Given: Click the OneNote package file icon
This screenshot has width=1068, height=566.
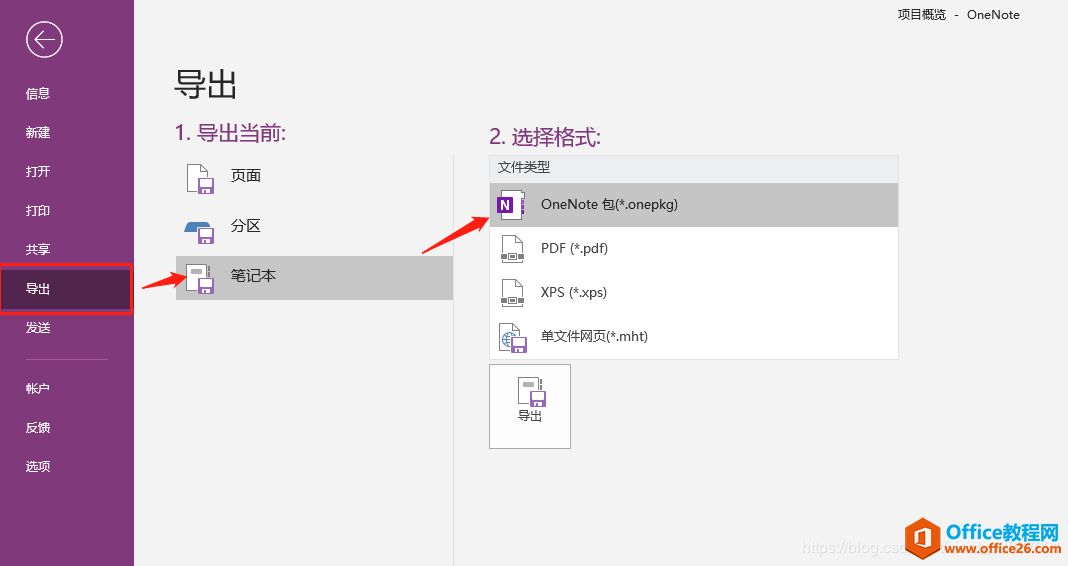Looking at the screenshot, I should tap(512, 205).
